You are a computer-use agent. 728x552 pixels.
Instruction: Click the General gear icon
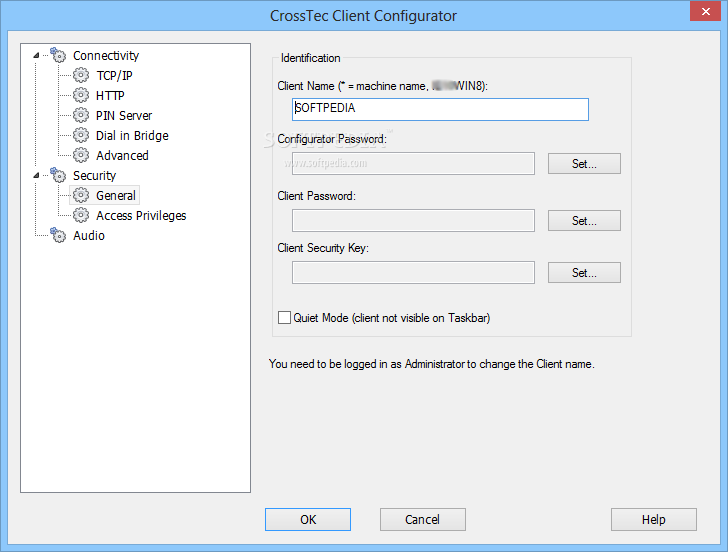(81, 195)
